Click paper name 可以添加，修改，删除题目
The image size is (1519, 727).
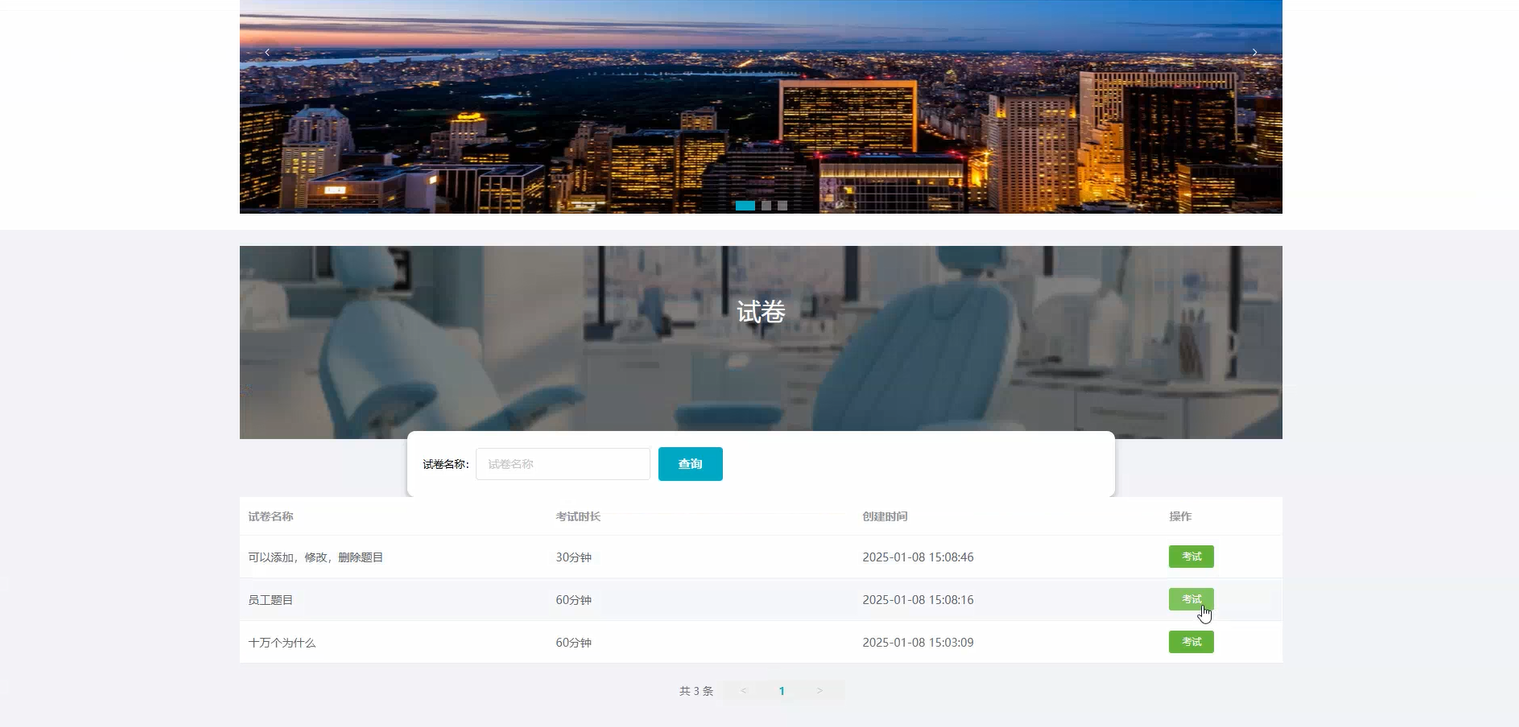(316, 557)
